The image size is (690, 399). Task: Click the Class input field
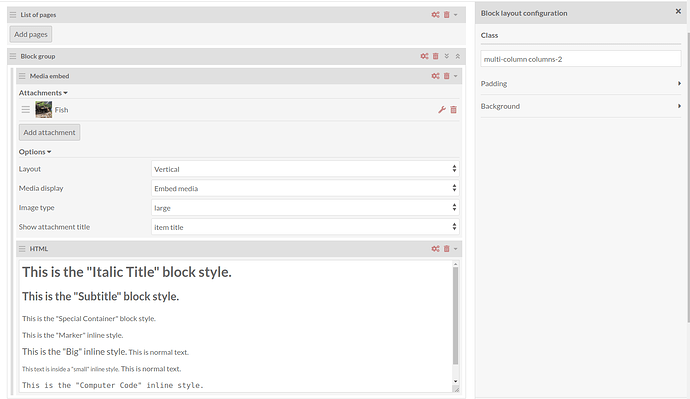tap(581, 59)
